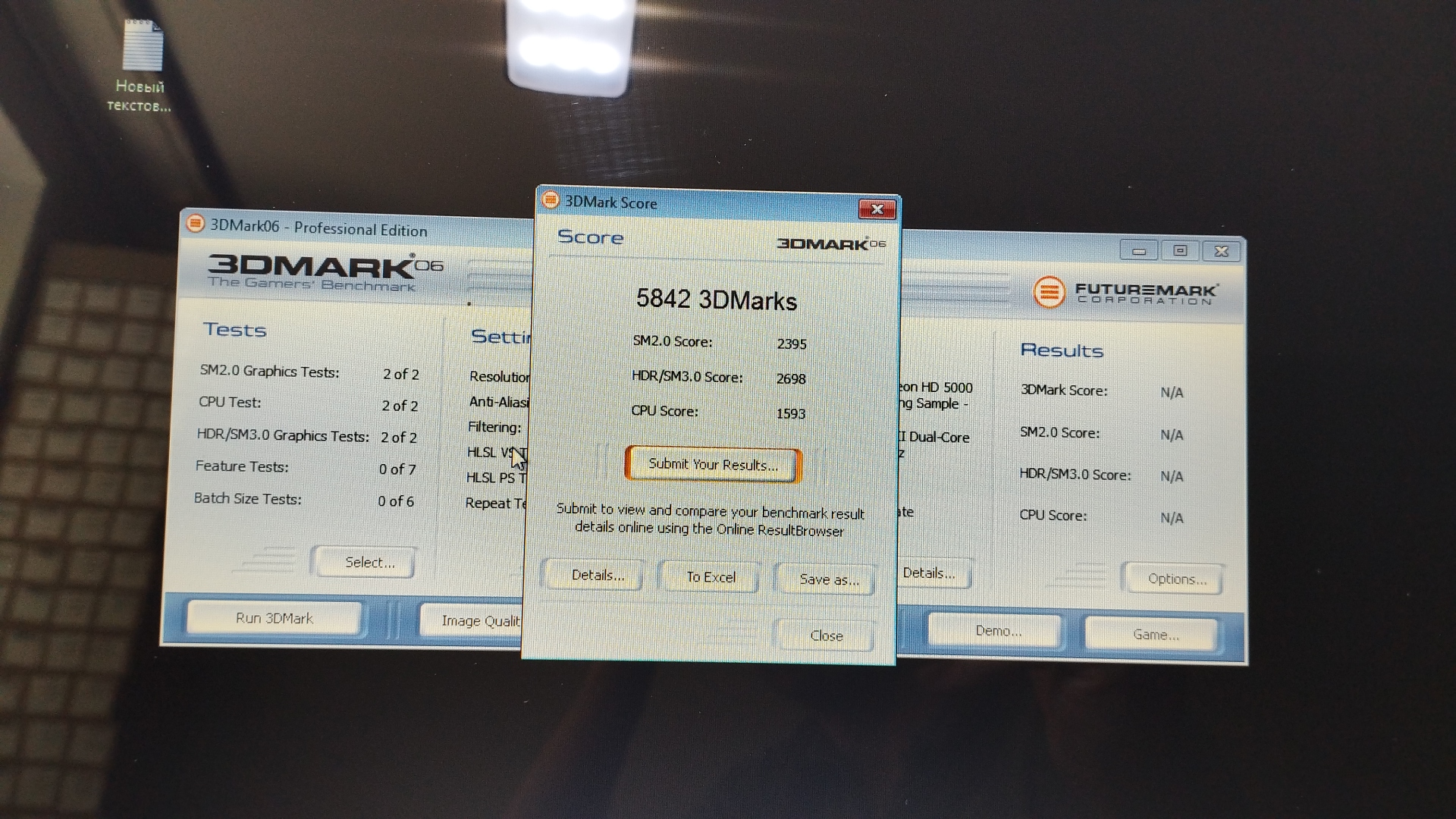Click SM2.0 Score N/A value in Results
This screenshot has height=819, width=1456.
(1172, 435)
